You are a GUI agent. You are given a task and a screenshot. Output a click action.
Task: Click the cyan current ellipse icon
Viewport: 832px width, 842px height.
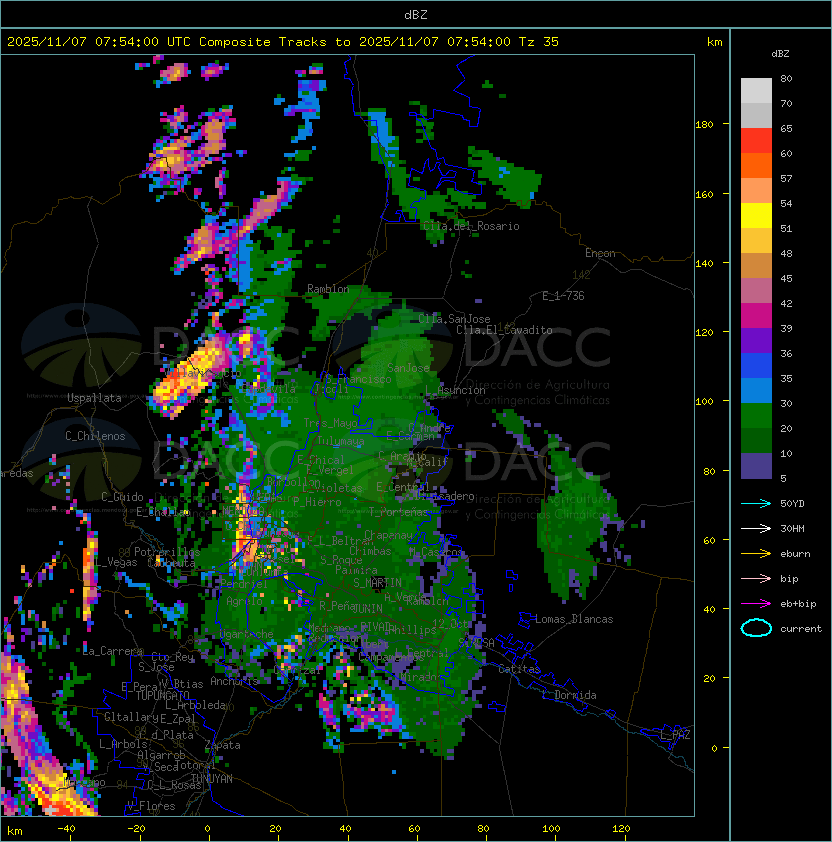pos(756,628)
